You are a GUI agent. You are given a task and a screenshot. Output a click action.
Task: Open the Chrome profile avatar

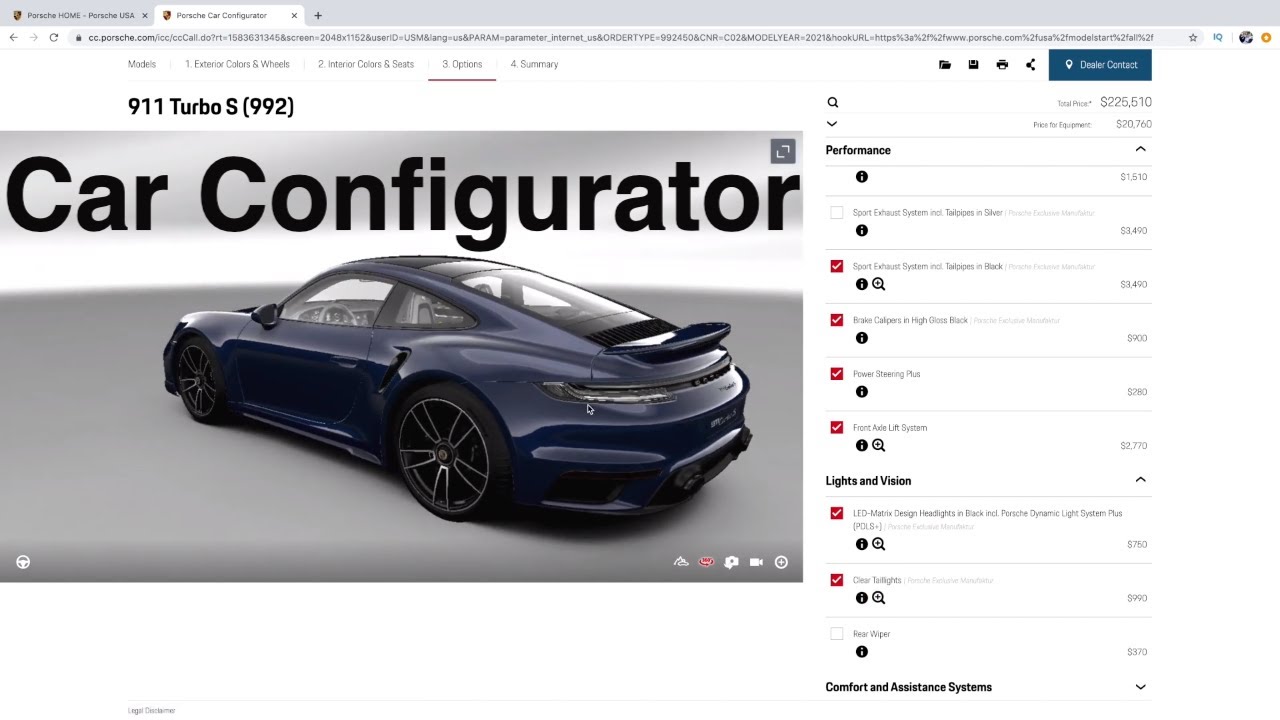pyautogui.click(x=1245, y=37)
